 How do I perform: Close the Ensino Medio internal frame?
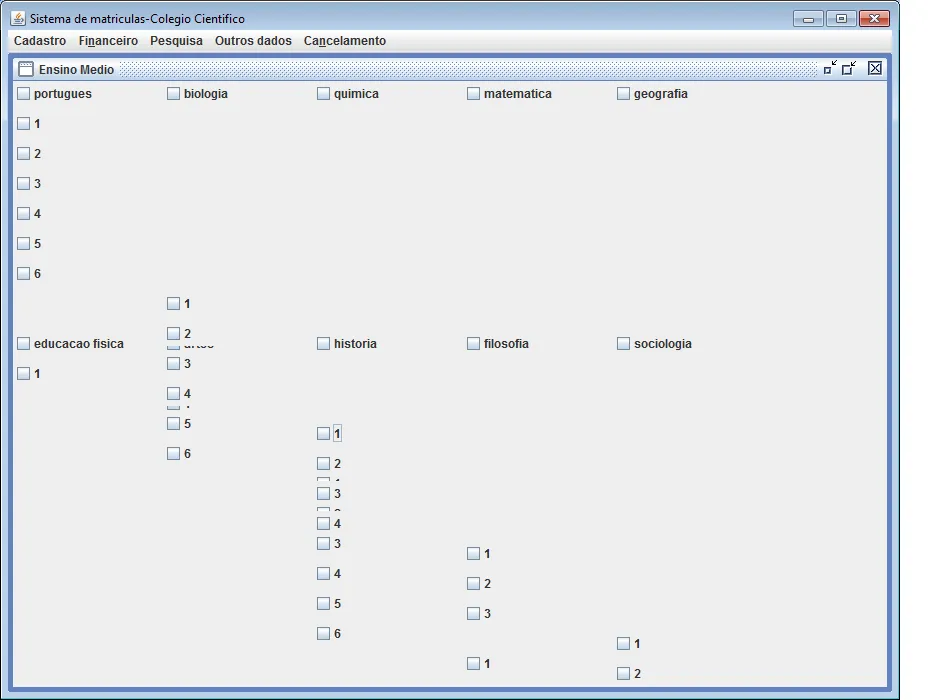tap(875, 68)
